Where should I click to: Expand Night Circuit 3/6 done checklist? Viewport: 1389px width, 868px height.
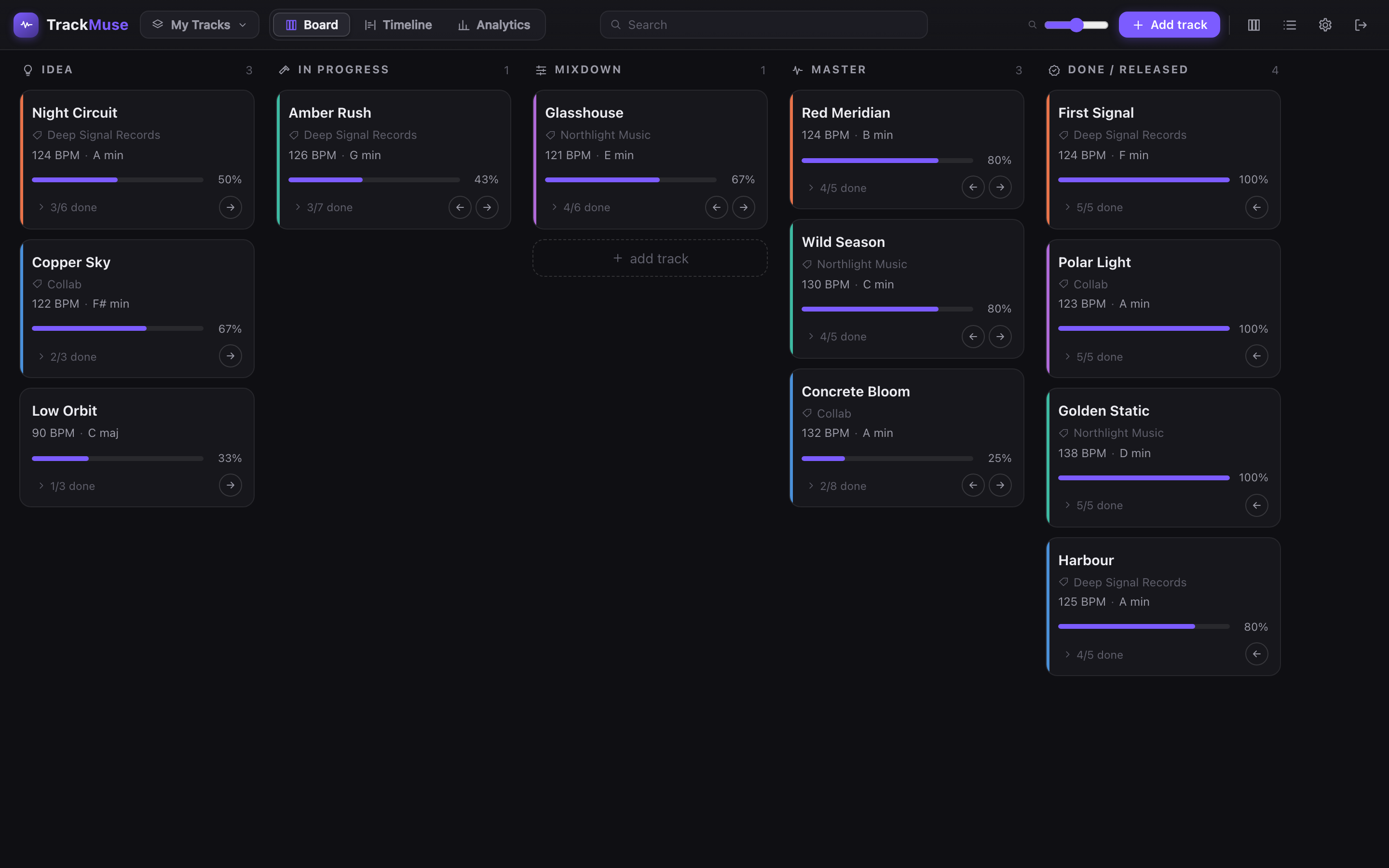(x=67, y=207)
